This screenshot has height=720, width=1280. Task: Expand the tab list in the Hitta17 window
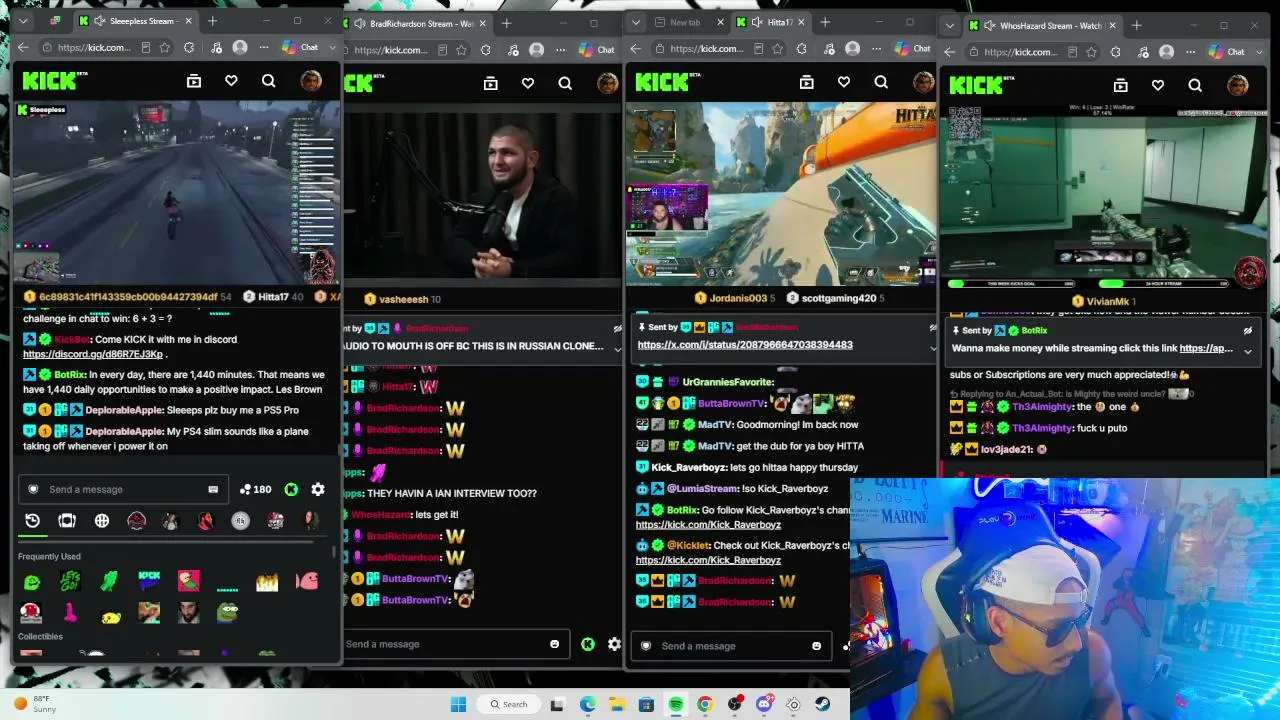click(x=637, y=22)
